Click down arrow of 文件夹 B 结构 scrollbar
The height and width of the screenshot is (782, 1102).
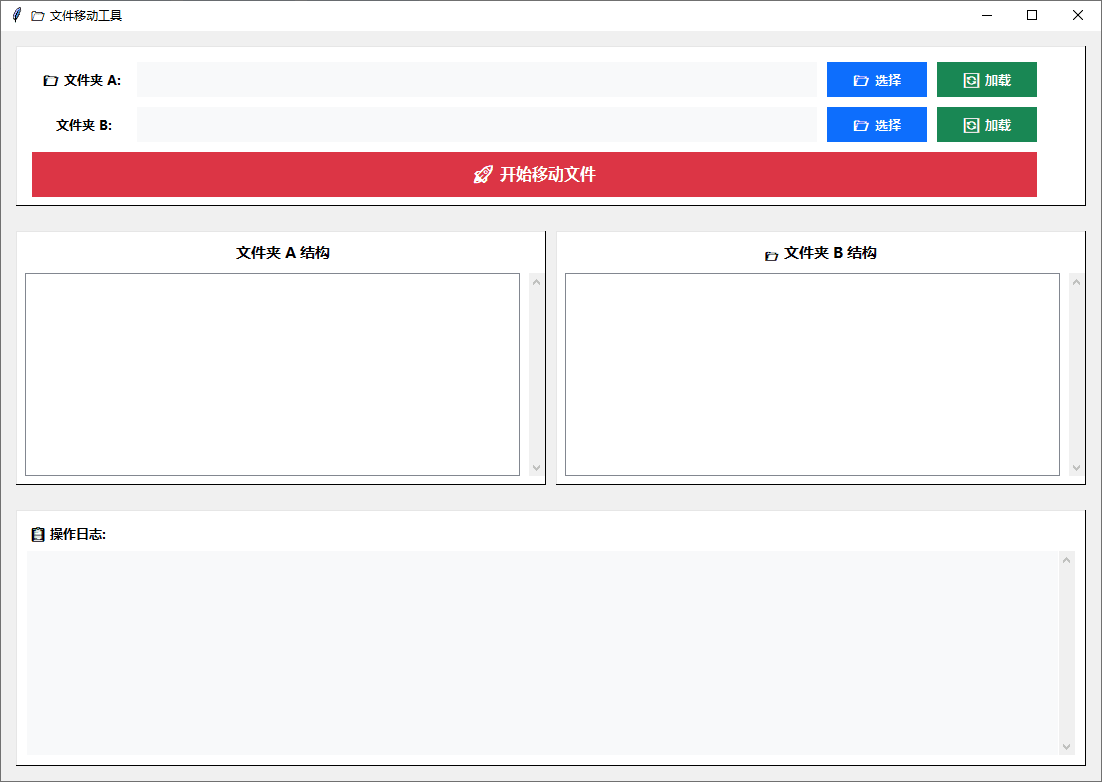coord(1076,467)
